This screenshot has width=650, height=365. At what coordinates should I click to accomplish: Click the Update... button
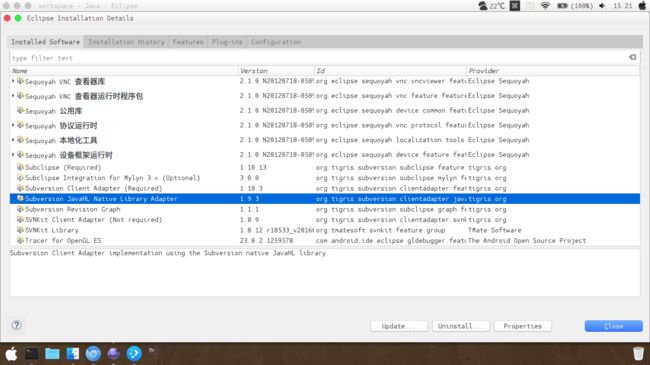tap(399, 326)
